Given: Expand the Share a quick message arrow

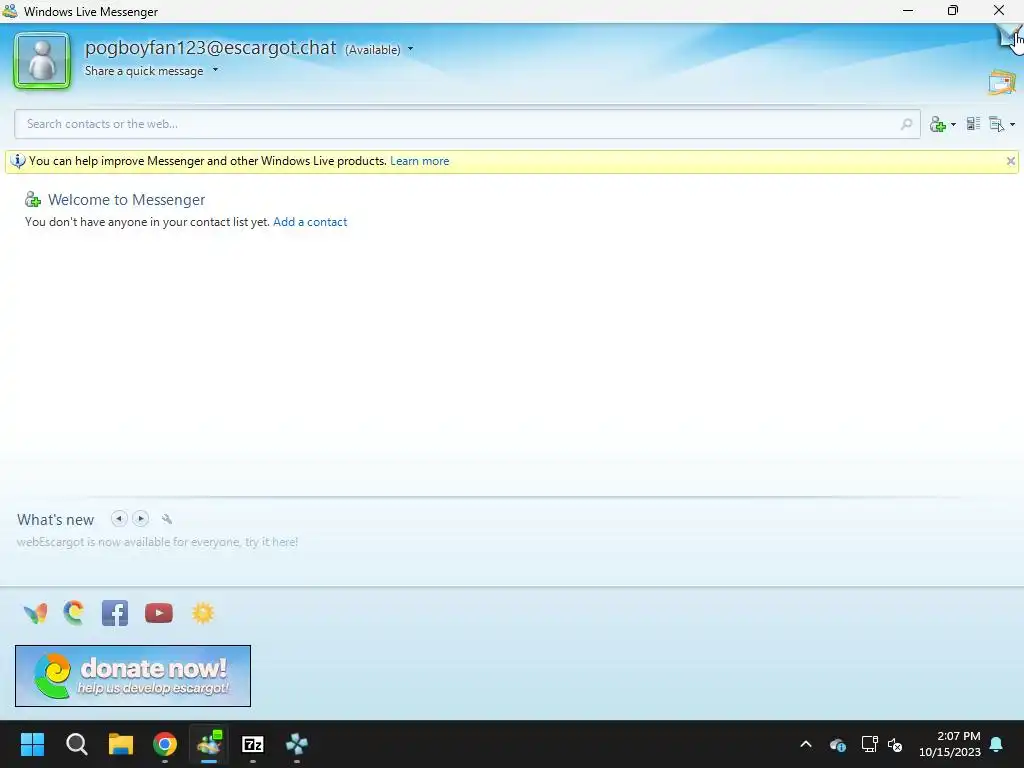Looking at the screenshot, I should click(x=215, y=70).
